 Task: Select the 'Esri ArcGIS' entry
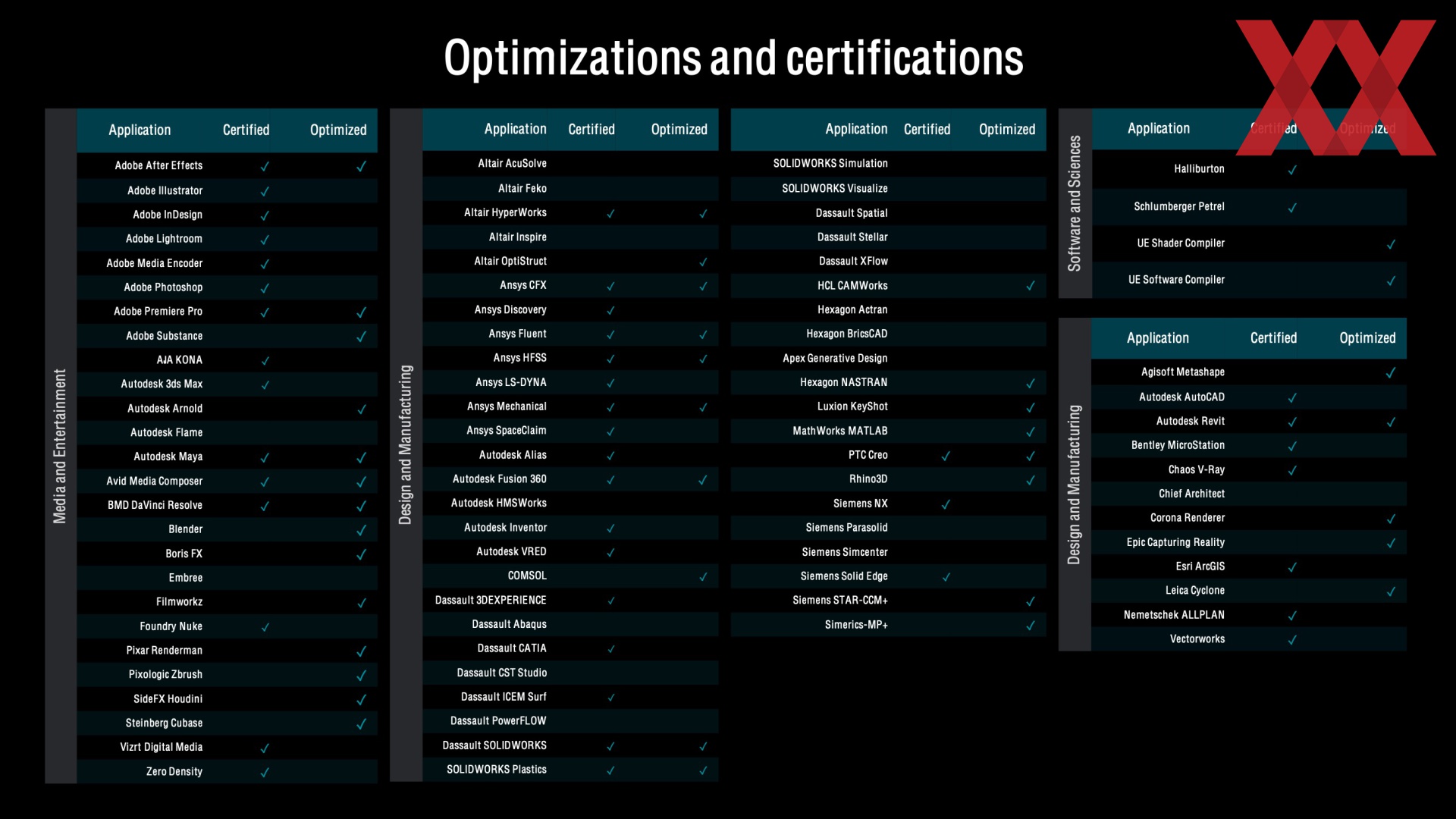(1200, 566)
